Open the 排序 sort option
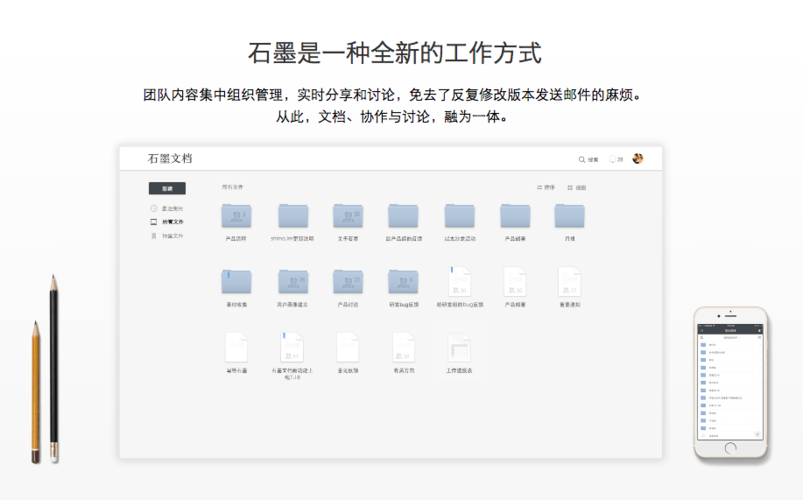The image size is (803, 500). (x=546, y=188)
